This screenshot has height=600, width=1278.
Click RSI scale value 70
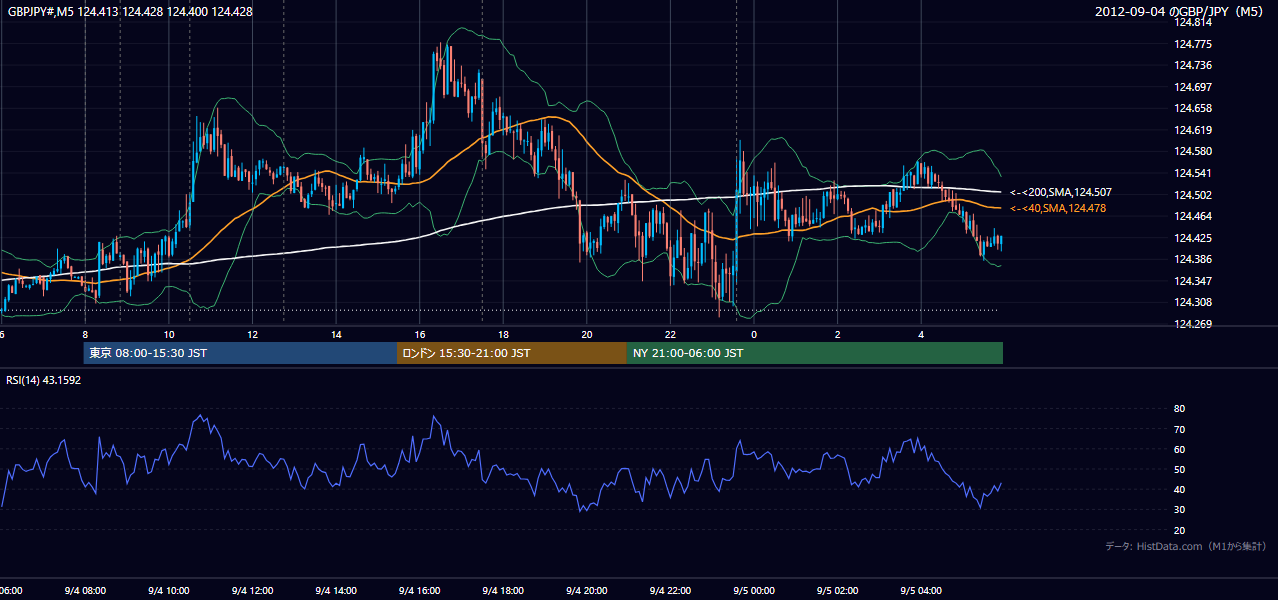[x=1179, y=429]
